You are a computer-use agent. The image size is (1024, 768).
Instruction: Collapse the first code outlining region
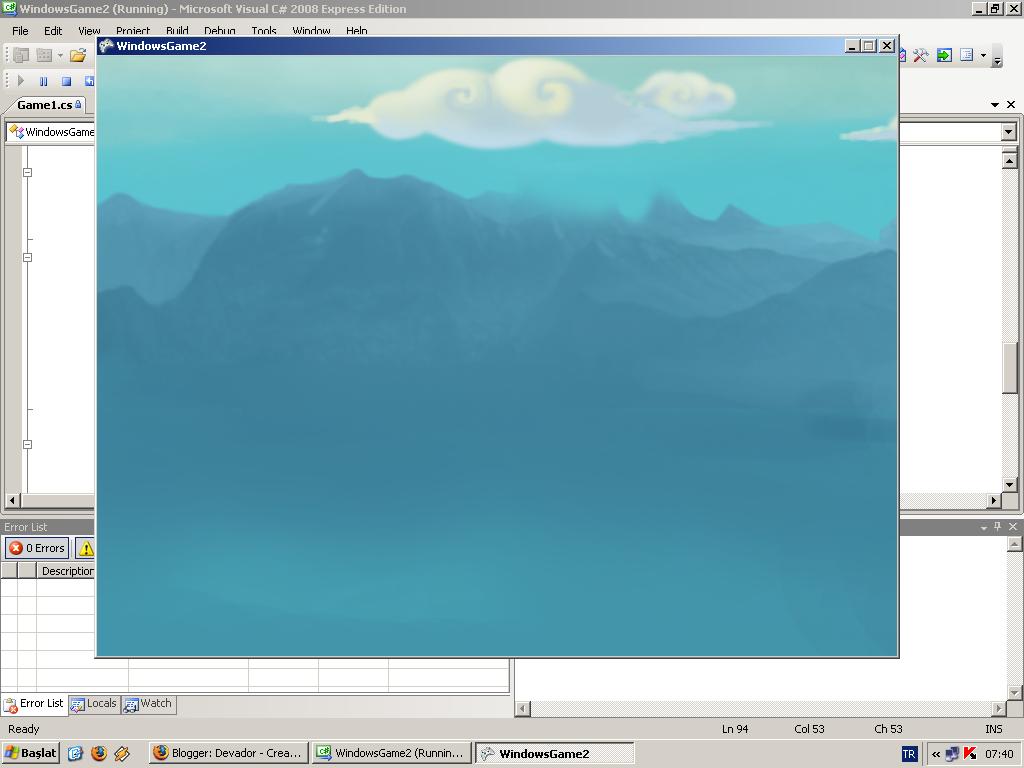pyautogui.click(x=27, y=172)
